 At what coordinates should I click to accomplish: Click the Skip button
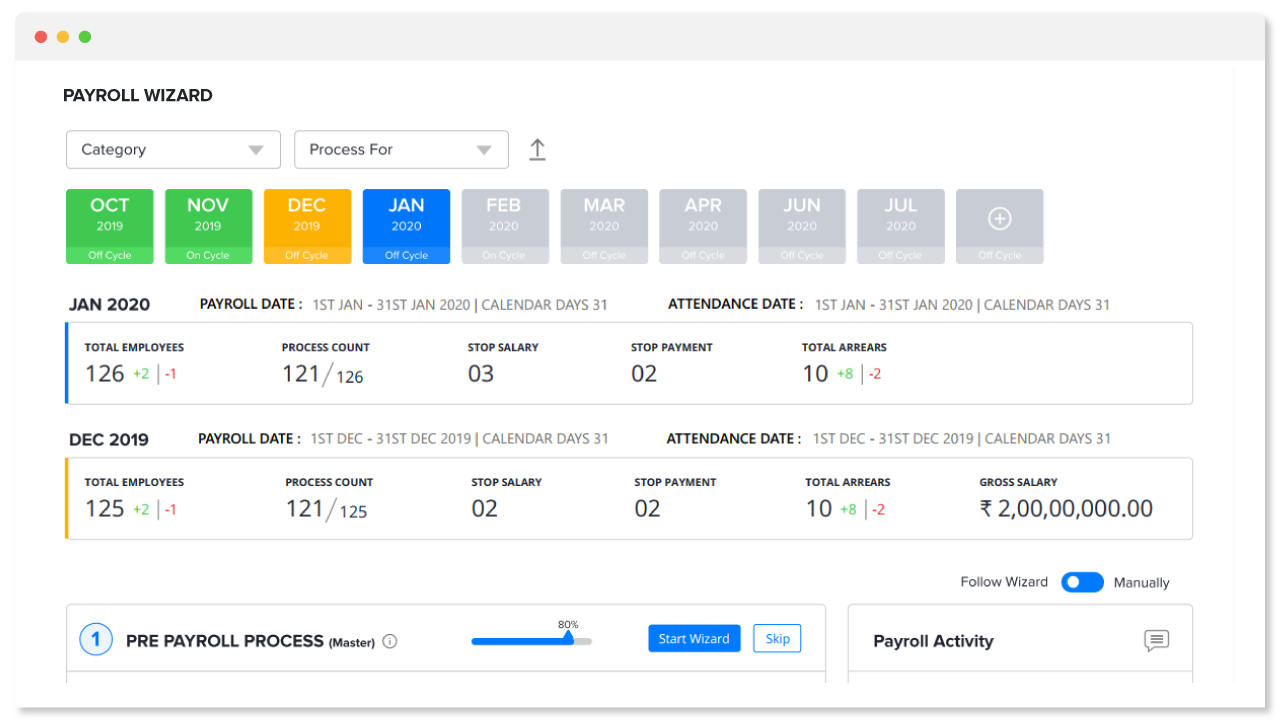click(x=777, y=639)
